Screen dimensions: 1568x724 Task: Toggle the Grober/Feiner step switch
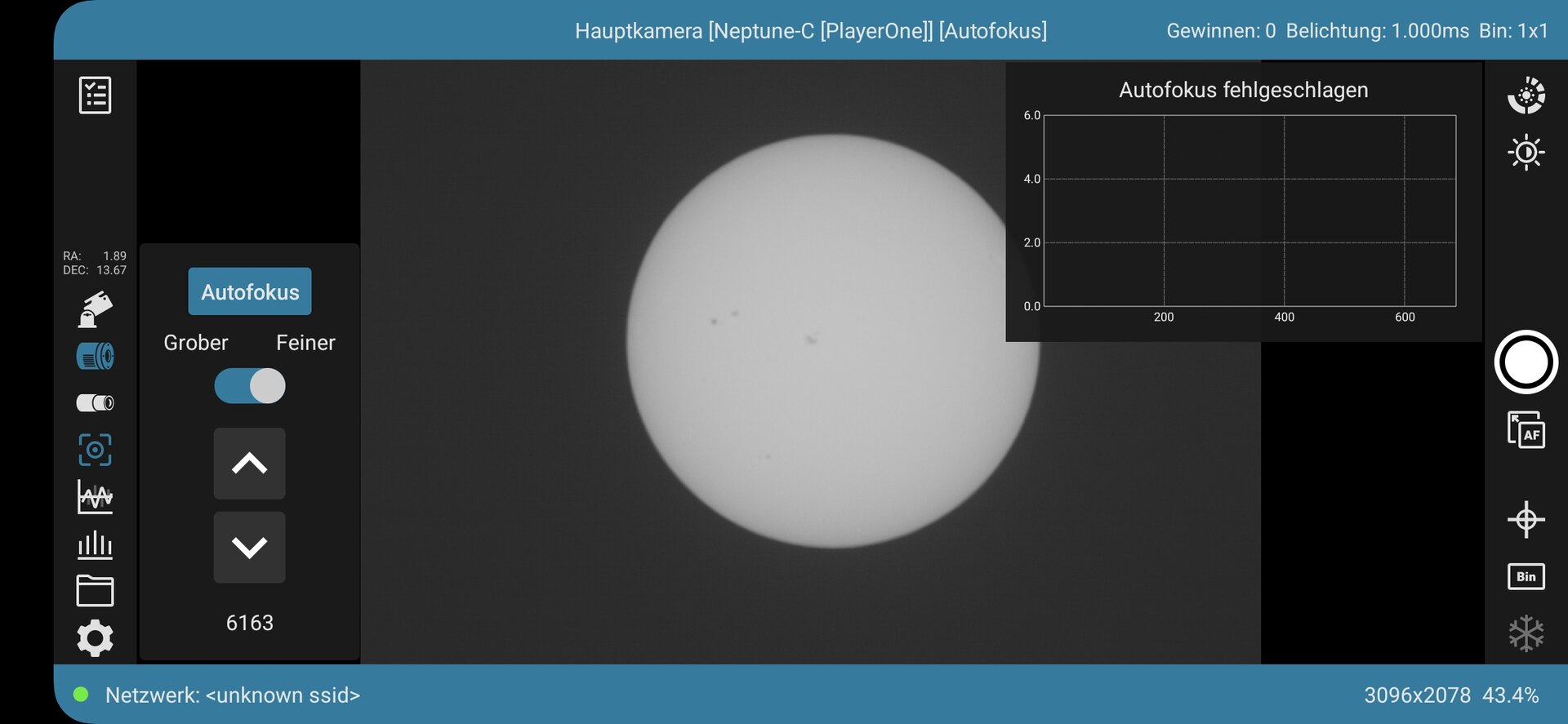(250, 386)
